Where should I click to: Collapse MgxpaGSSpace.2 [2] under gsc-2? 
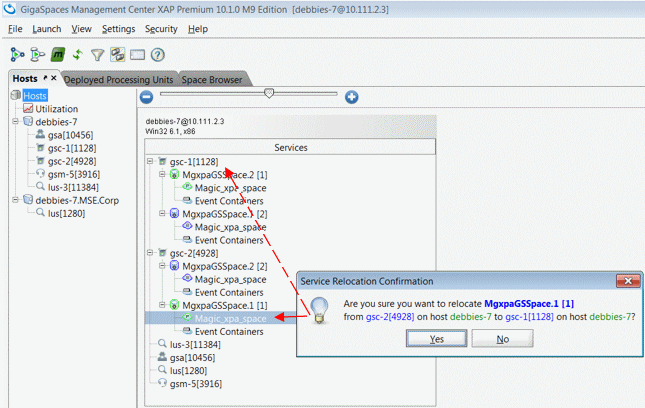162,266
